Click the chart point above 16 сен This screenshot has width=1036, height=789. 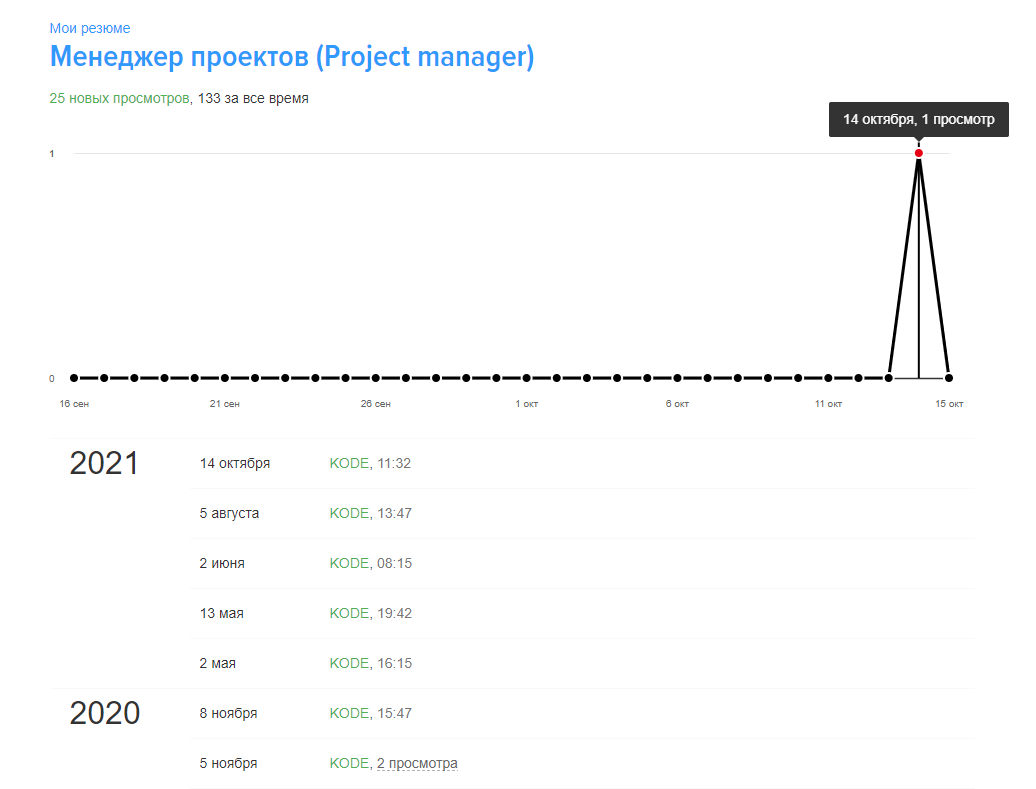pos(74,378)
